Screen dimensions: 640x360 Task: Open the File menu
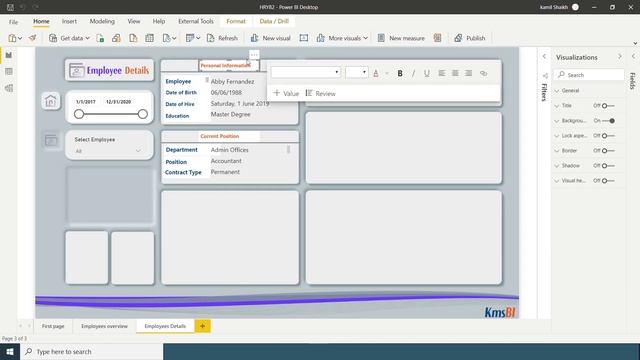pyautogui.click(x=13, y=22)
